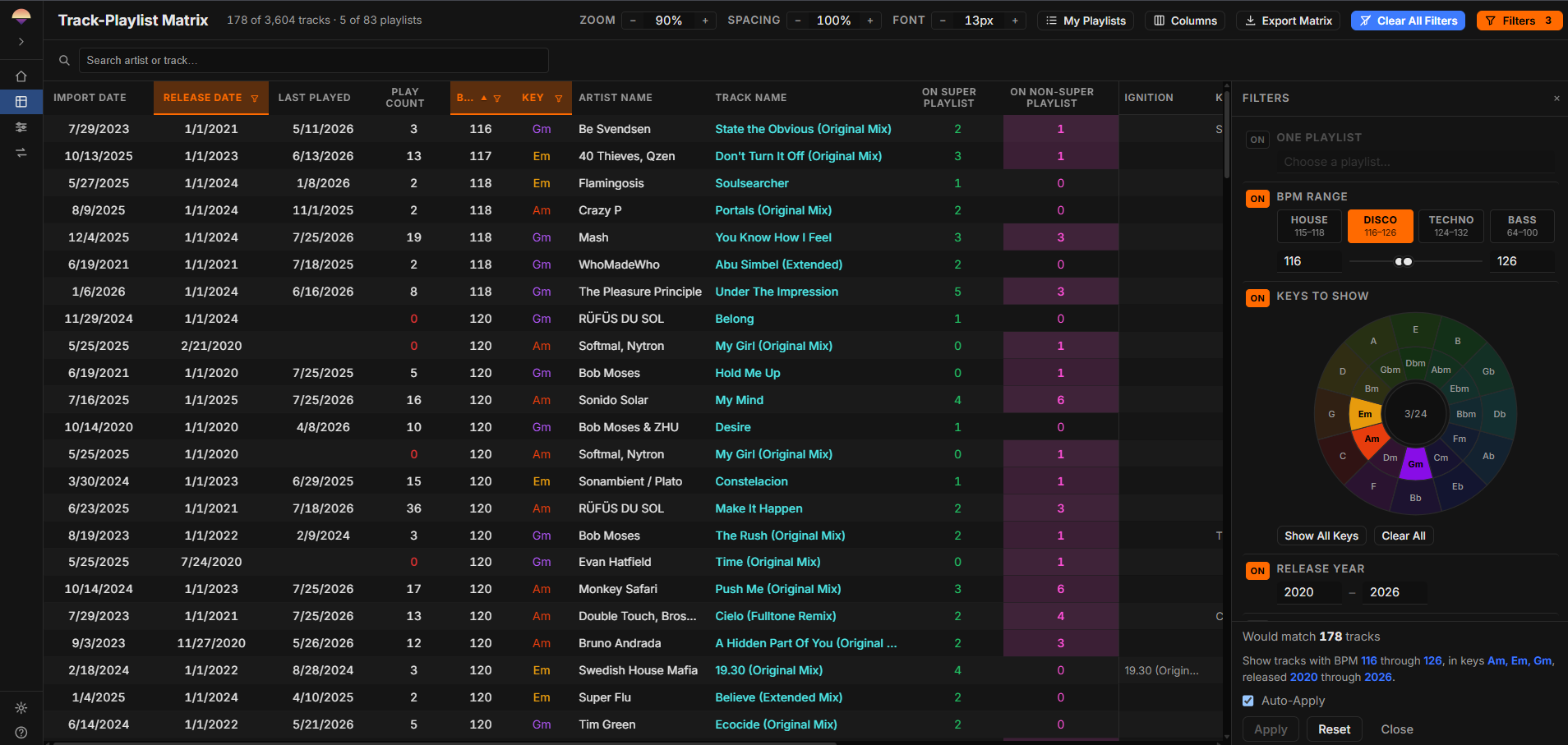Increase zoom with the plus button
Viewport: 1568px width, 745px height.
click(705, 21)
